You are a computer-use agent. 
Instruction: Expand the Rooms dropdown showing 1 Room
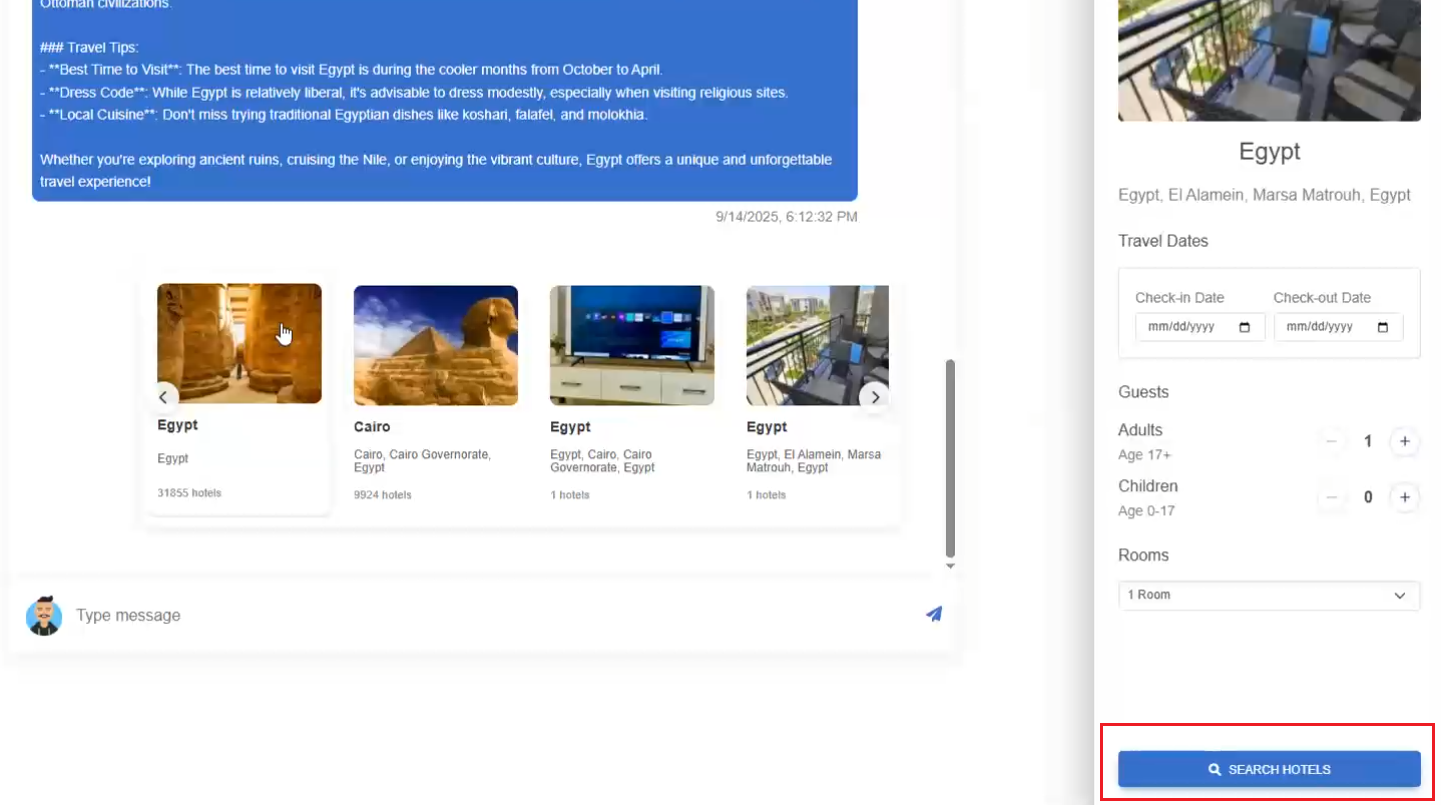(x=1268, y=595)
